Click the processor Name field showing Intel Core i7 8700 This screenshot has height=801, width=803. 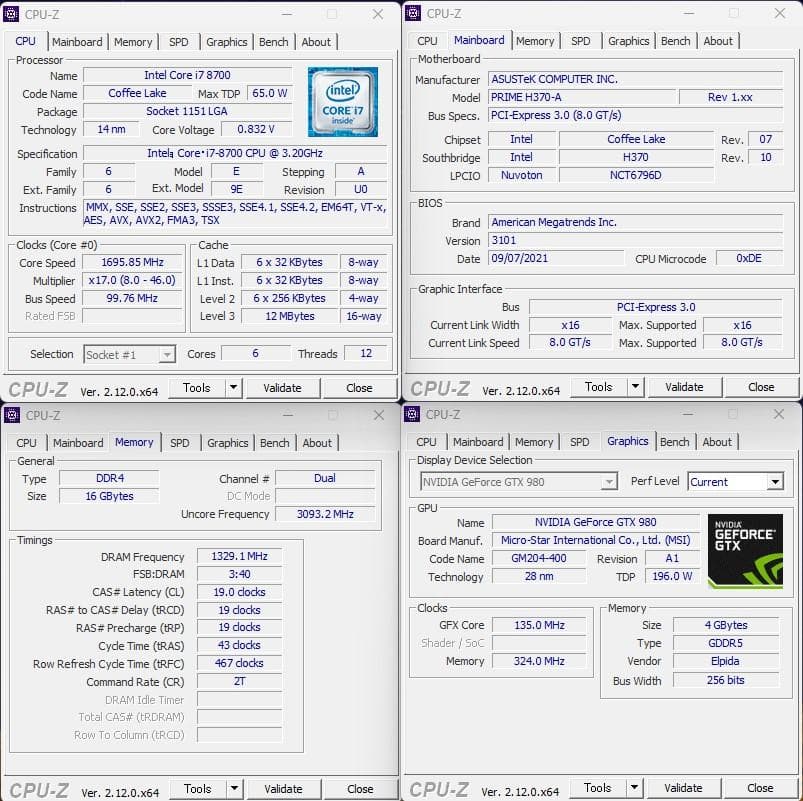pos(187,74)
